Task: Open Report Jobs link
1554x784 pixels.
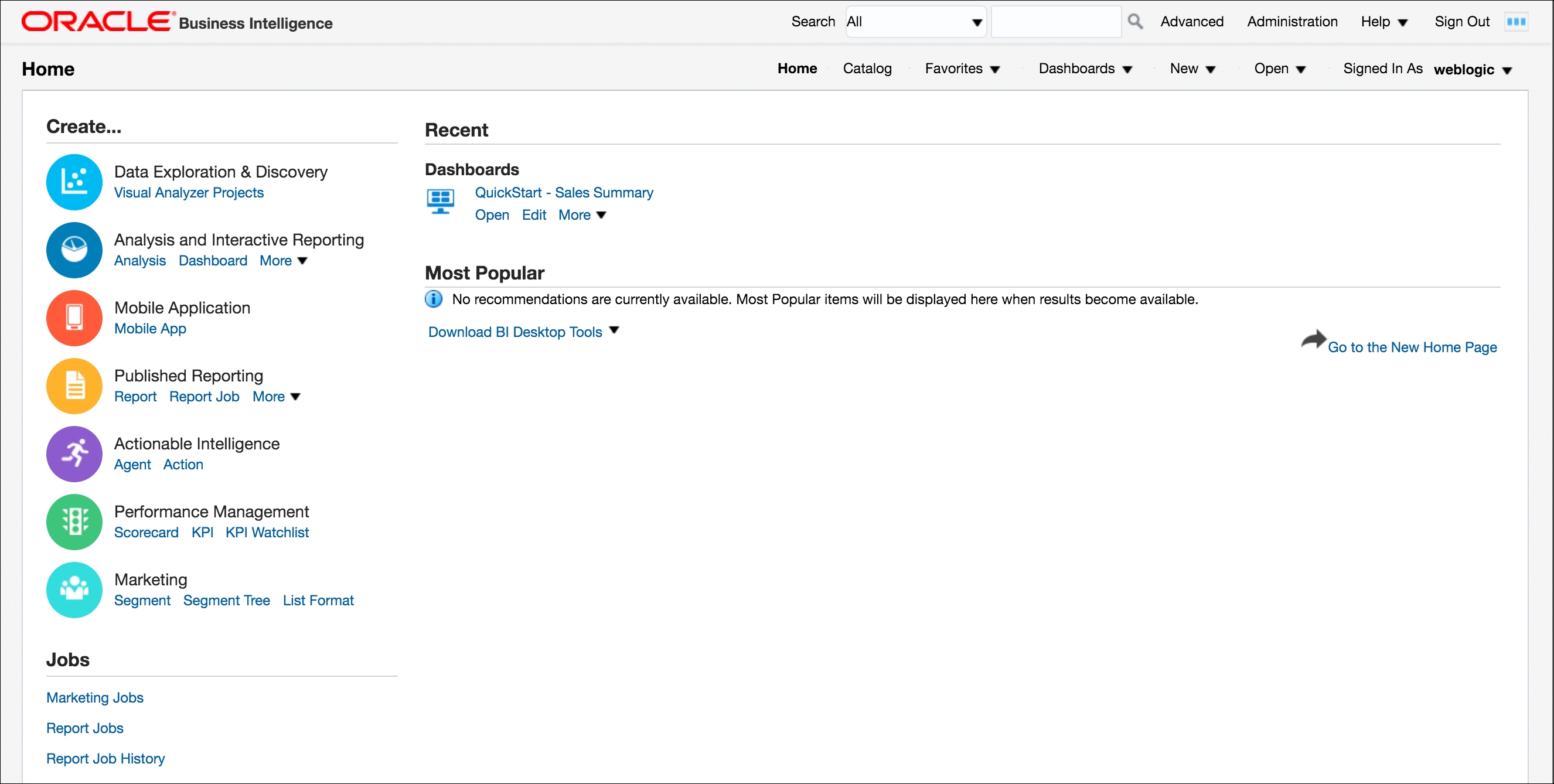Action: [84, 728]
